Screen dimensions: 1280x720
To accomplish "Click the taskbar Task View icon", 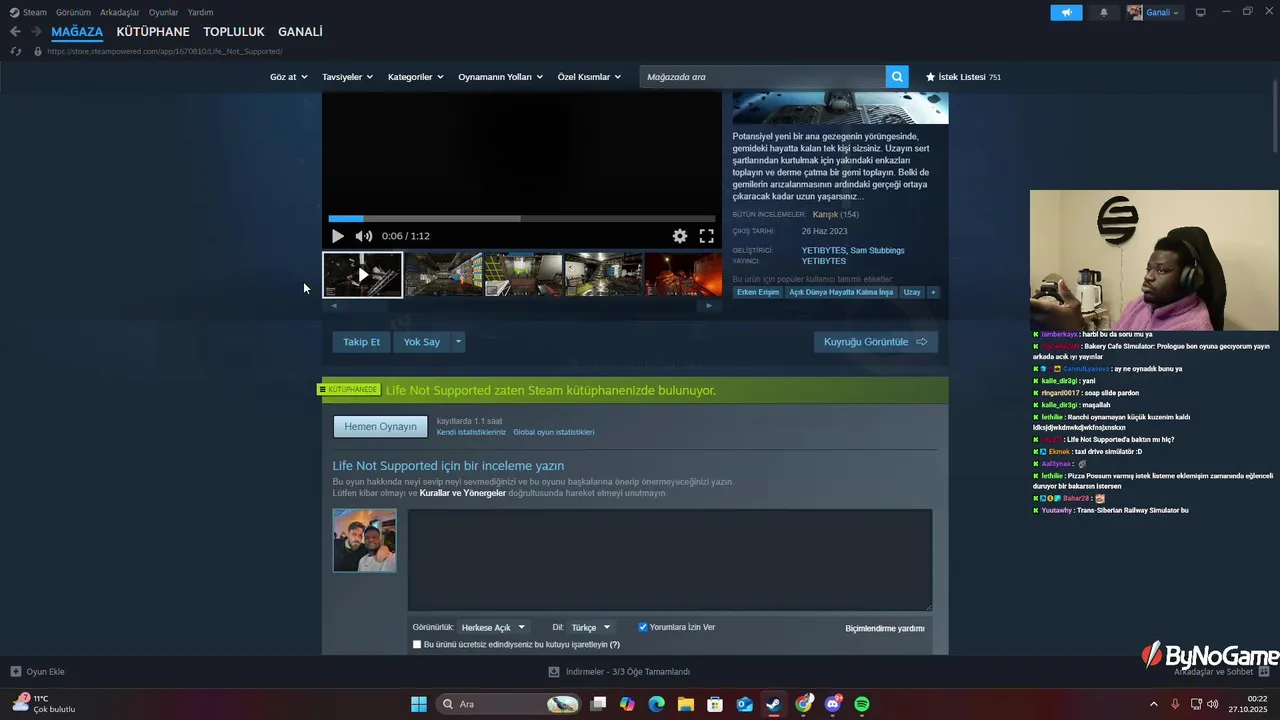I will [598, 704].
